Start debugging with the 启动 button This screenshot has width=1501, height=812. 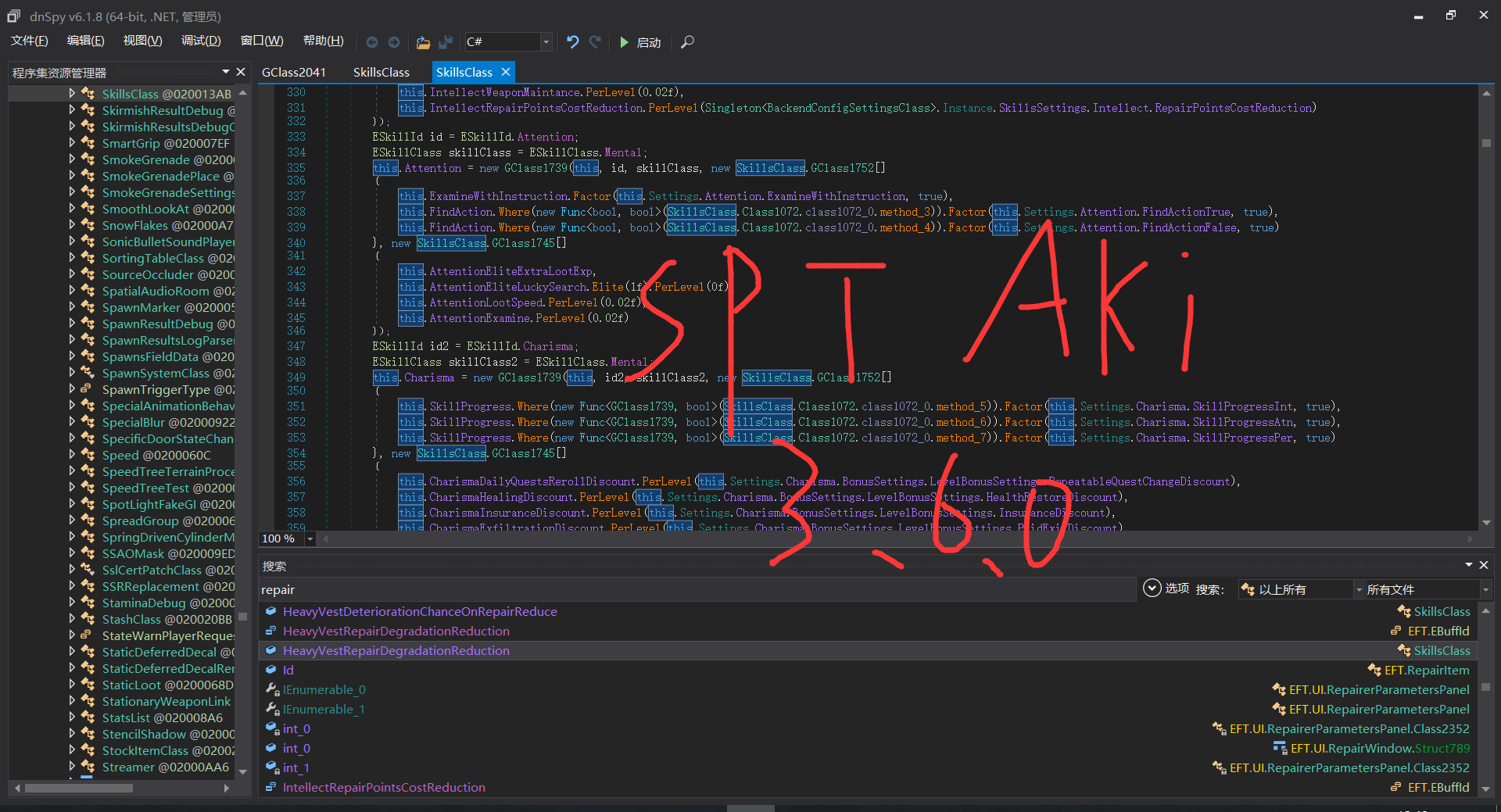pos(639,42)
